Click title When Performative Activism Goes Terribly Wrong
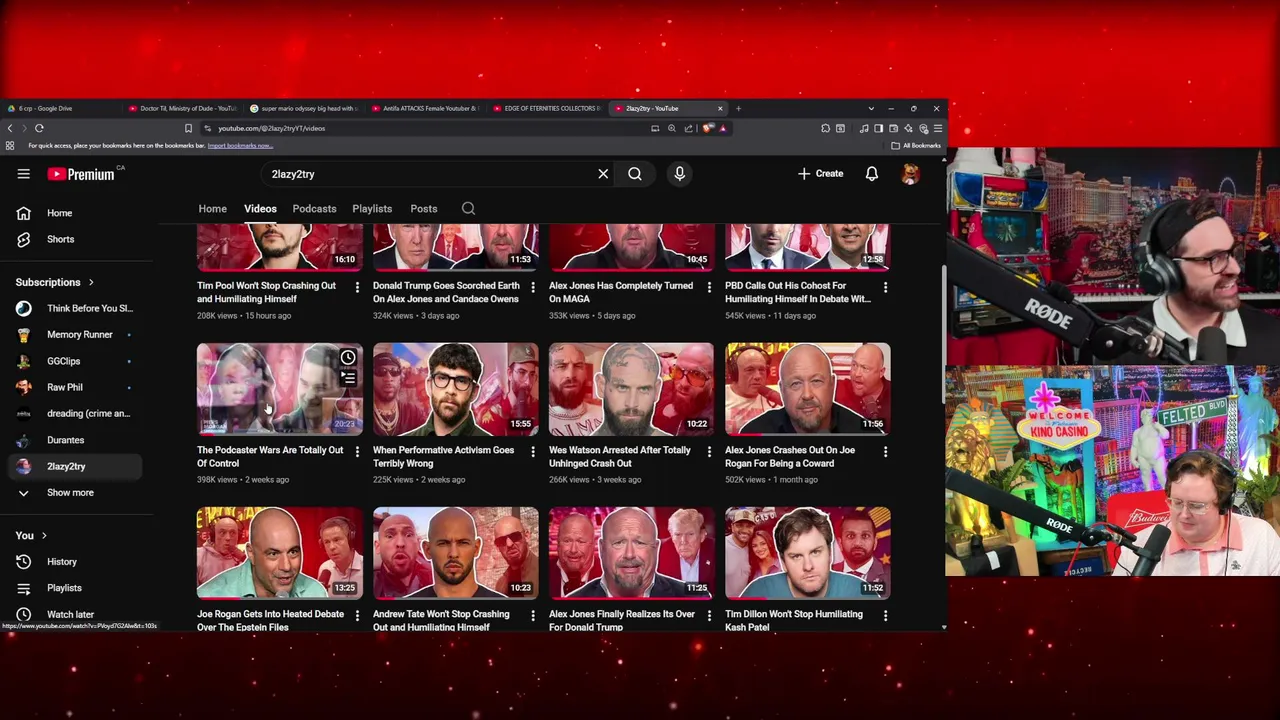This screenshot has width=1280, height=720. [444, 457]
